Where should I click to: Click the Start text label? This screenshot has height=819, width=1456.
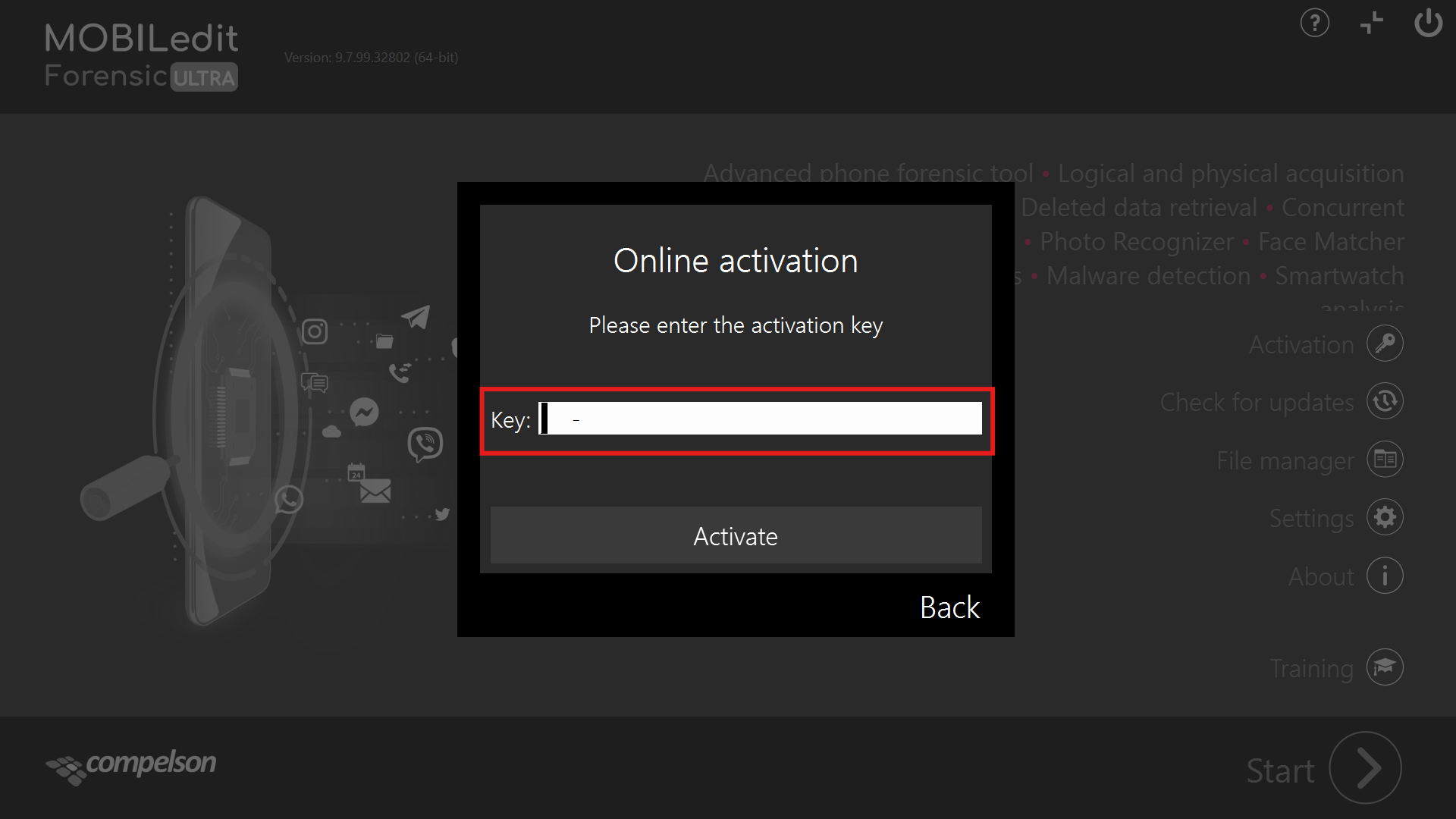(1280, 771)
